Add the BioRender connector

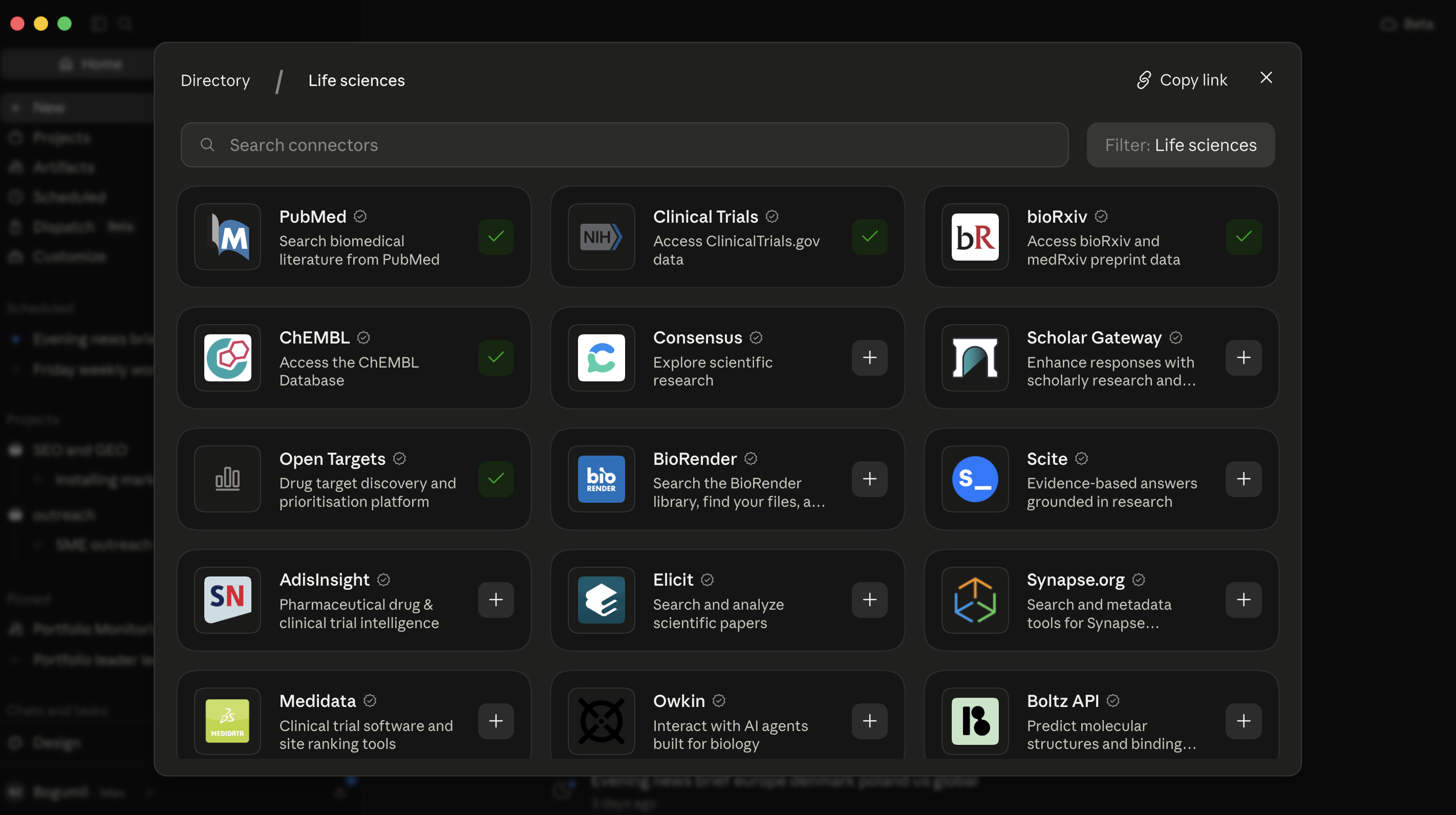pos(870,479)
